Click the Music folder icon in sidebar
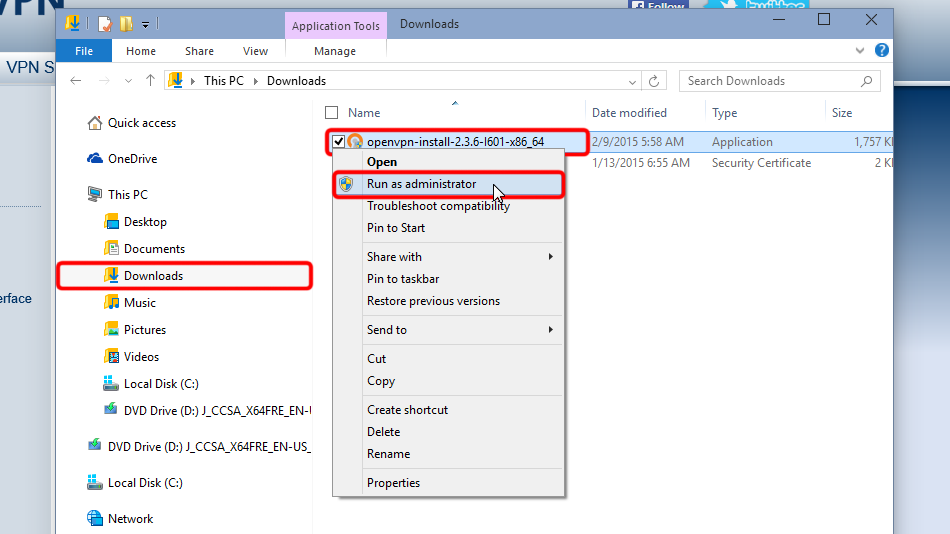 click(112, 302)
